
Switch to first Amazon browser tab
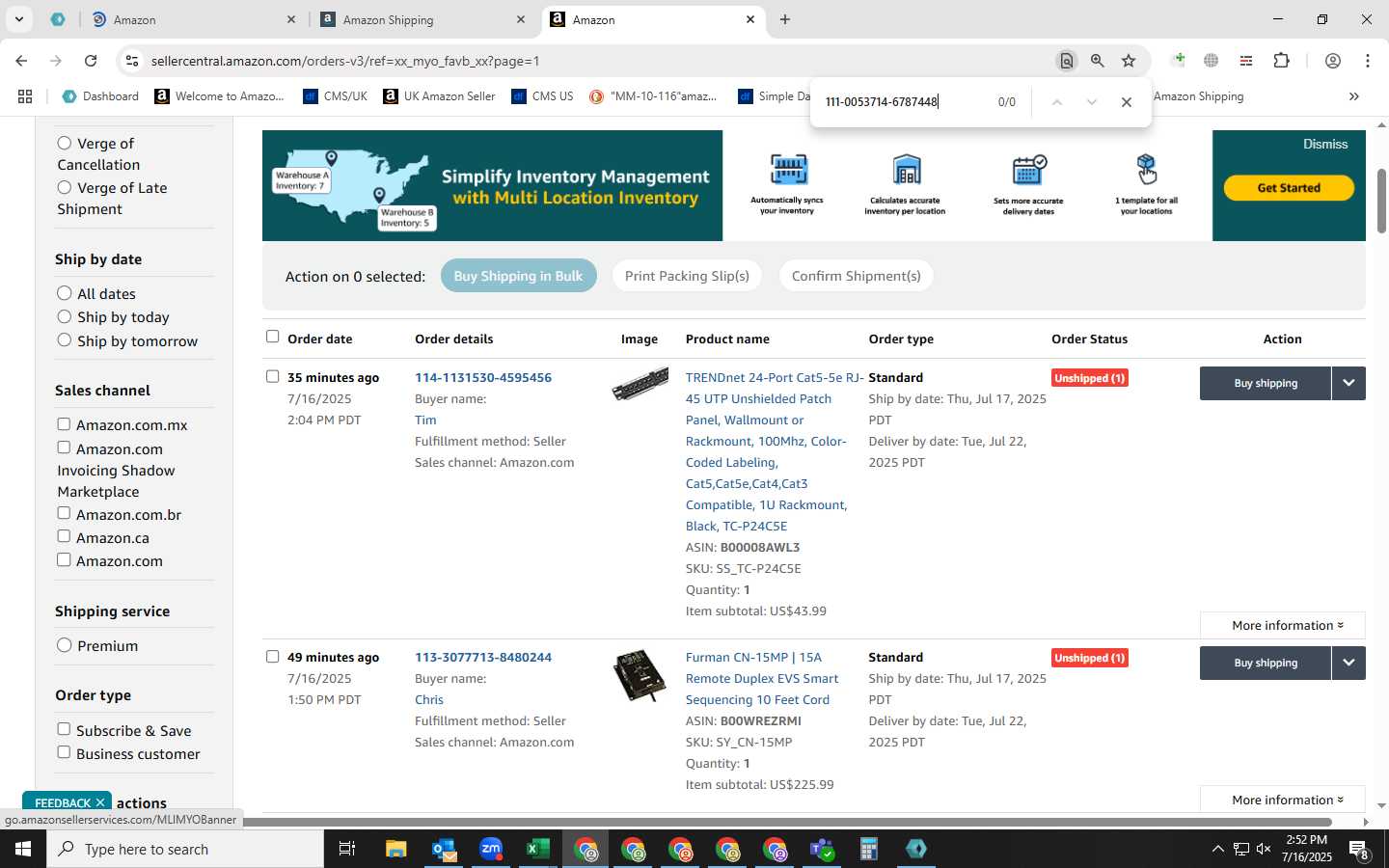(x=193, y=19)
